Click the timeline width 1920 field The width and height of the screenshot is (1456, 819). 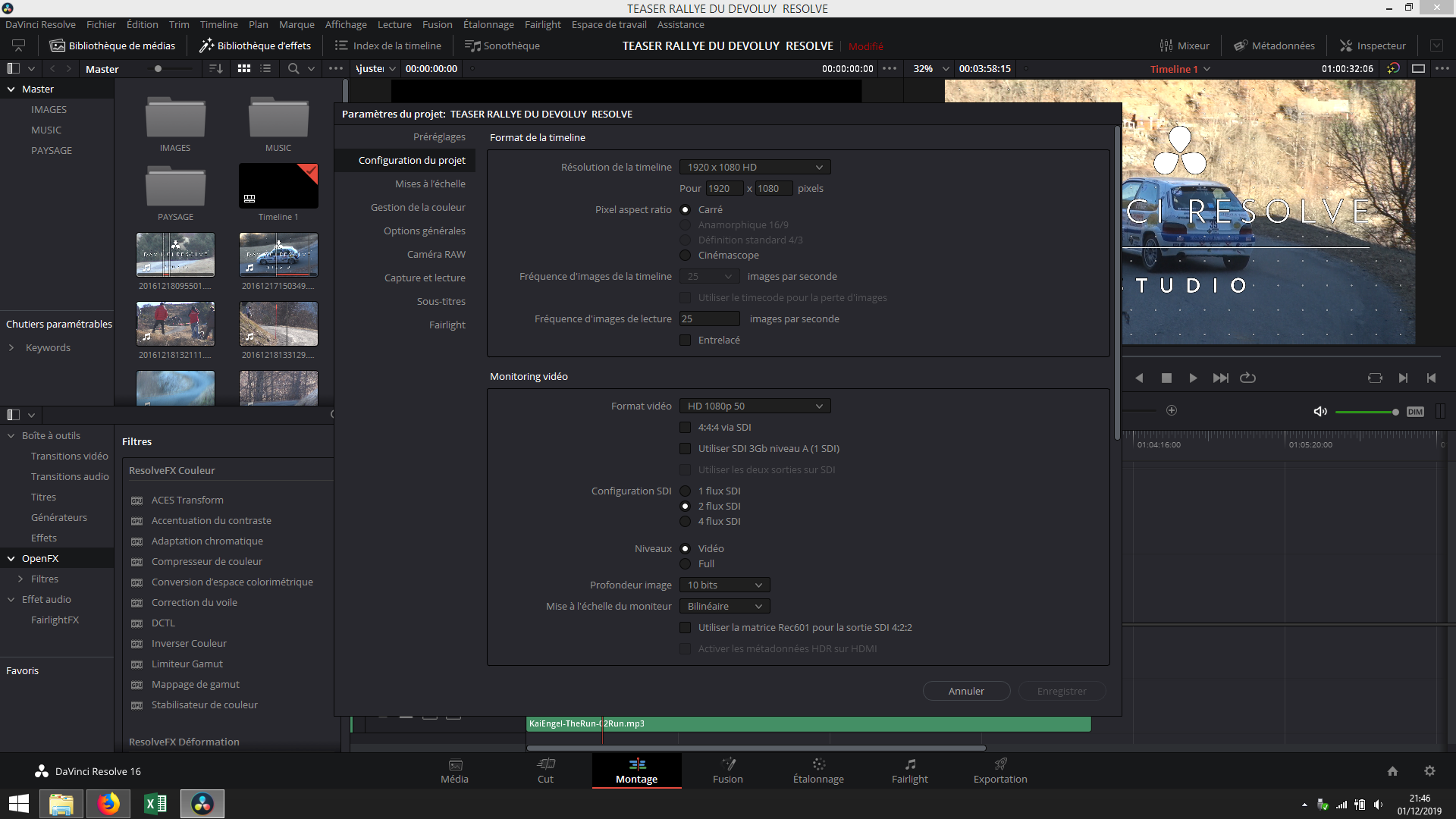pyautogui.click(x=724, y=188)
